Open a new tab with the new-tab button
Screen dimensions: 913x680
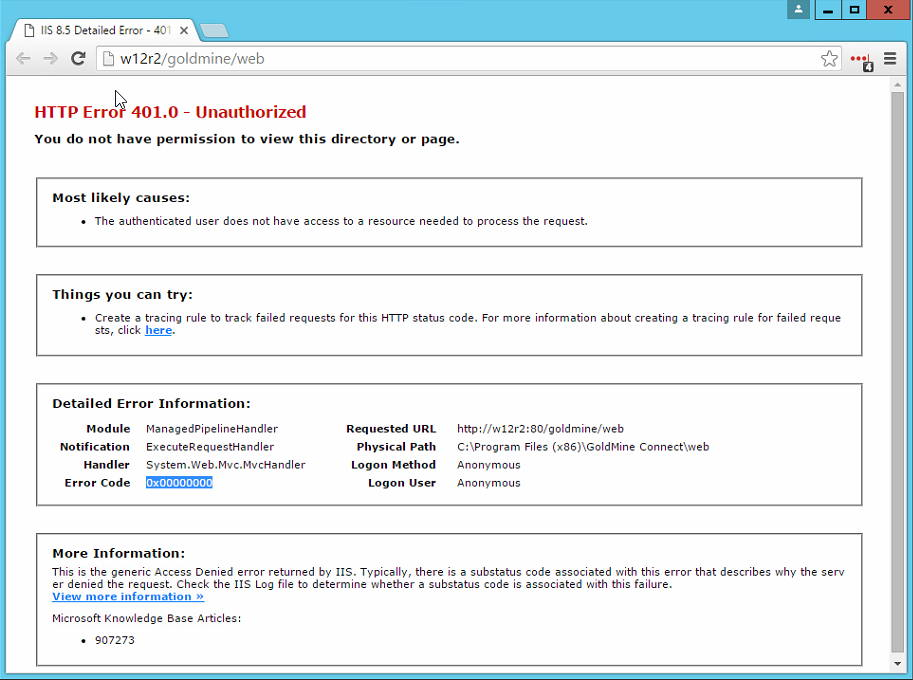coord(213,31)
